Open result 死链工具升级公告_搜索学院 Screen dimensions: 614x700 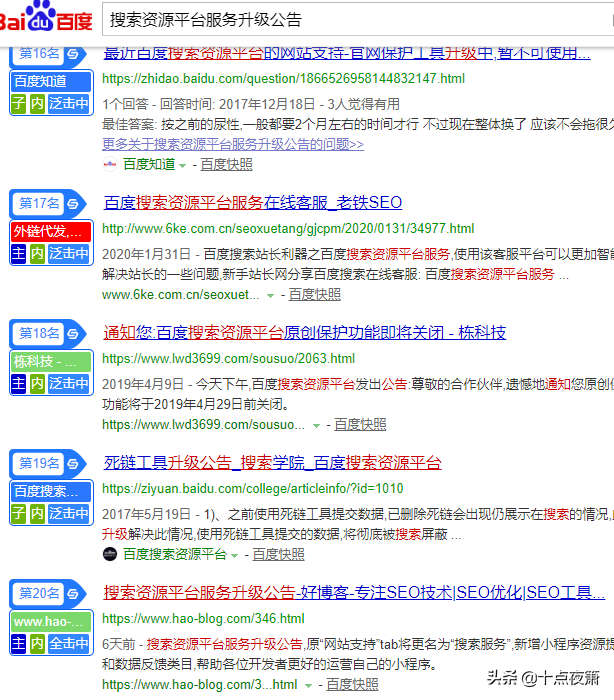(272, 462)
